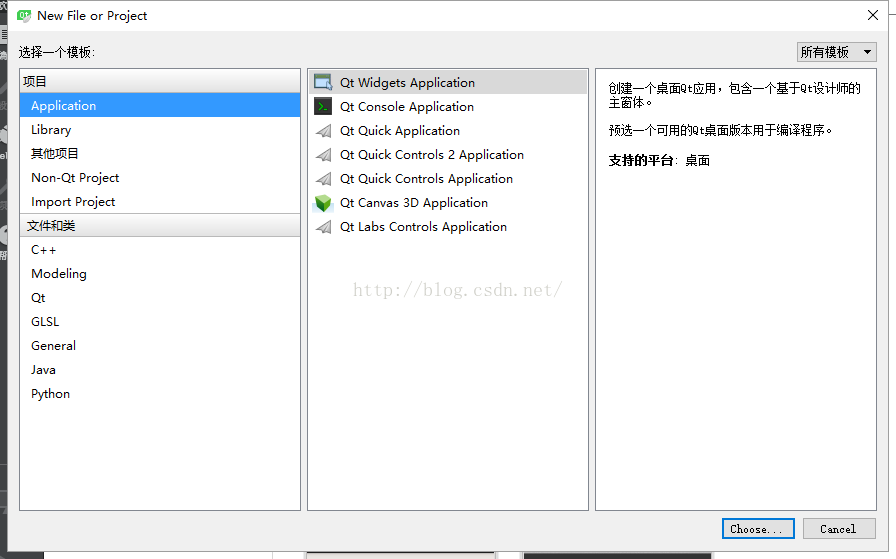Click the Qt Quick Application paper-plane icon
This screenshot has width=896, height=559.
click(323, 131)
